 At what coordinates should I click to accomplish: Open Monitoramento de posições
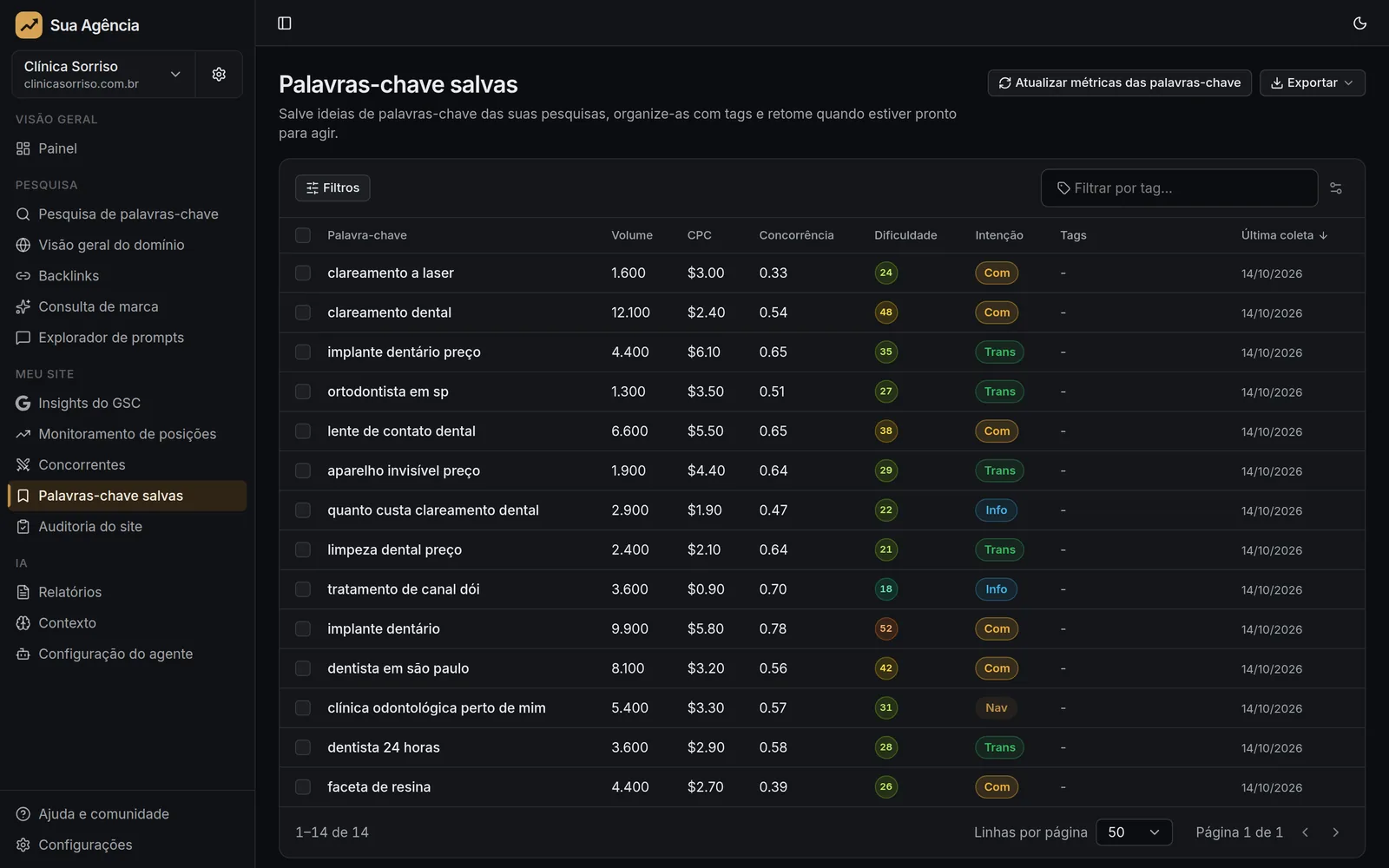pyautogui.click(x=128, y=434)
